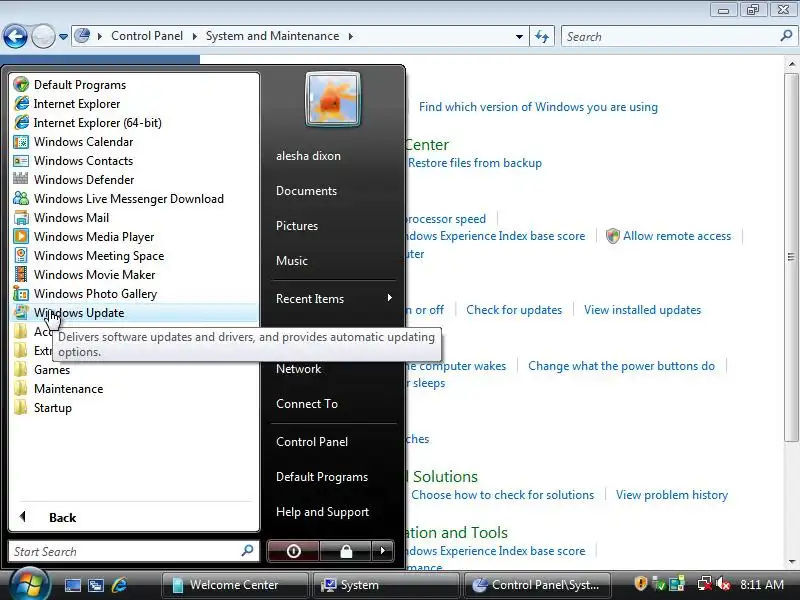The image size is (800, 600).
Task: Open Windows Contacts icon
Action: [x=21, y=161]
